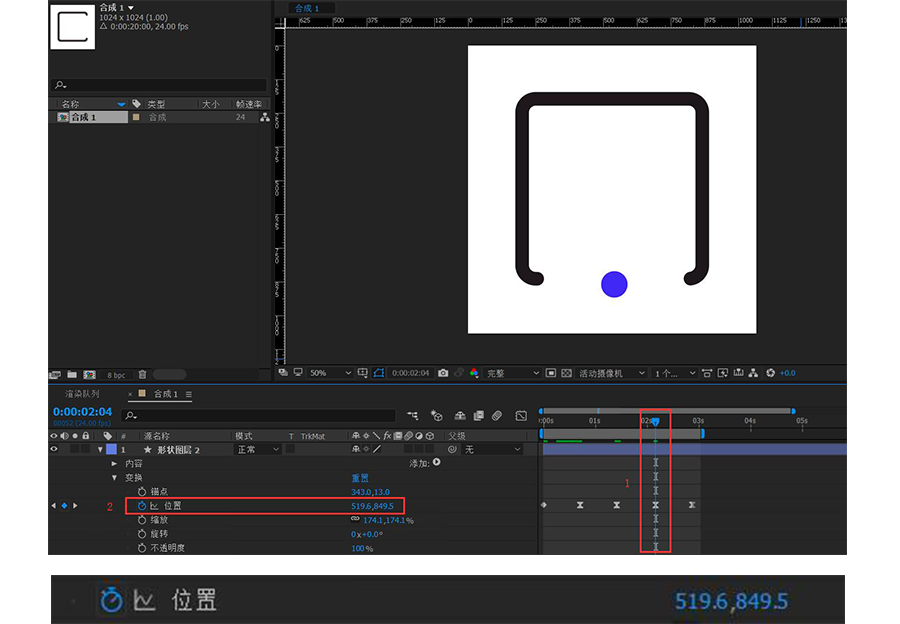This screenshot has width=900, height=624.
Task: Select the 合成 1 viewer tab
Action: point(306,8)
